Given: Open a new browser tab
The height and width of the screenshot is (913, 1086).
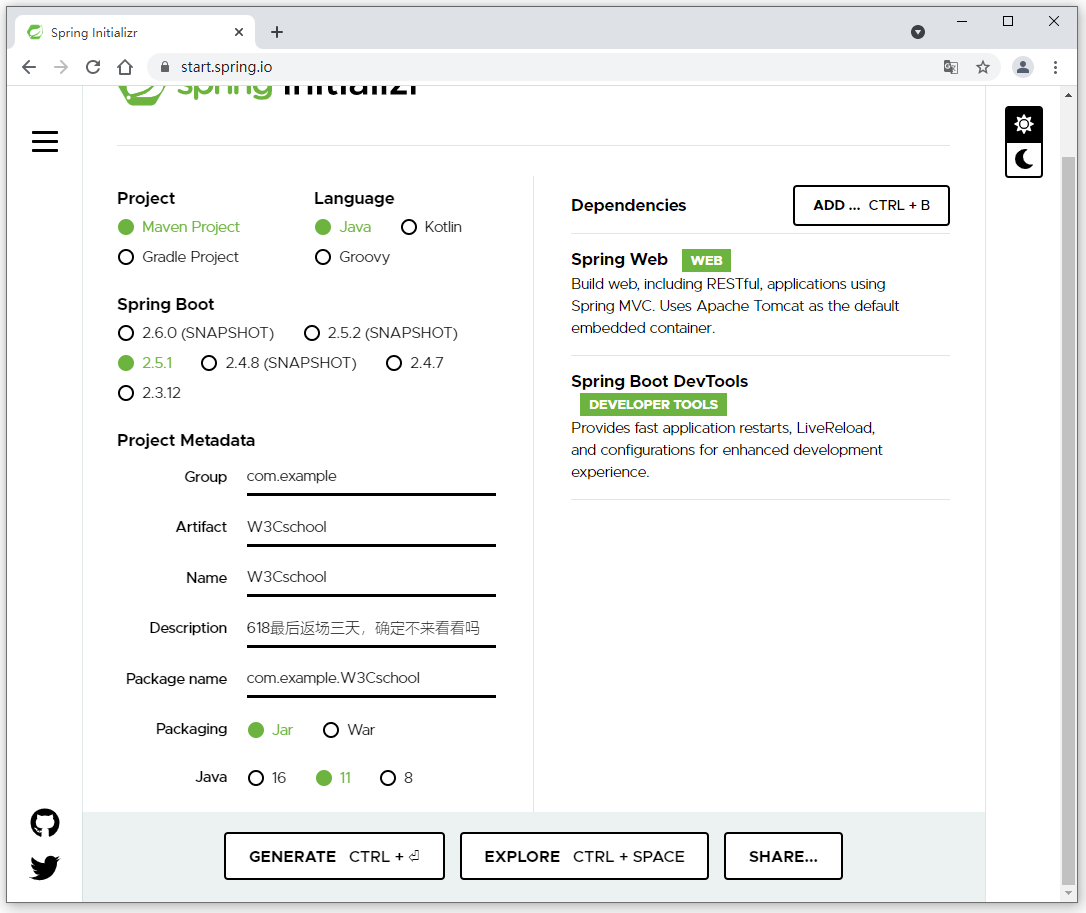Looking at the screenshot, I should point(277,32).
